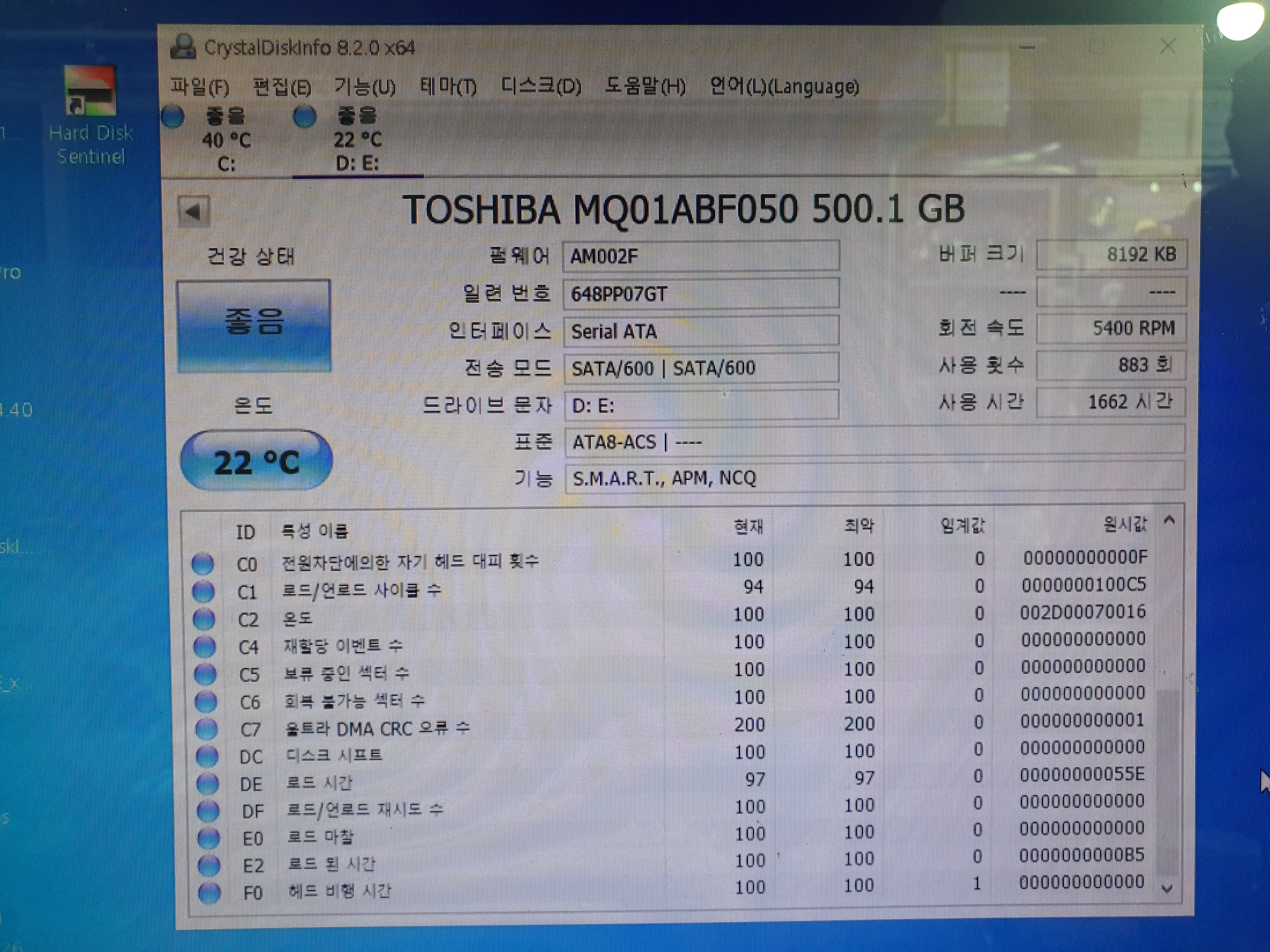
Task: Click raw value 0000000000B5 of row E2
Action: tap(1082, 855)
